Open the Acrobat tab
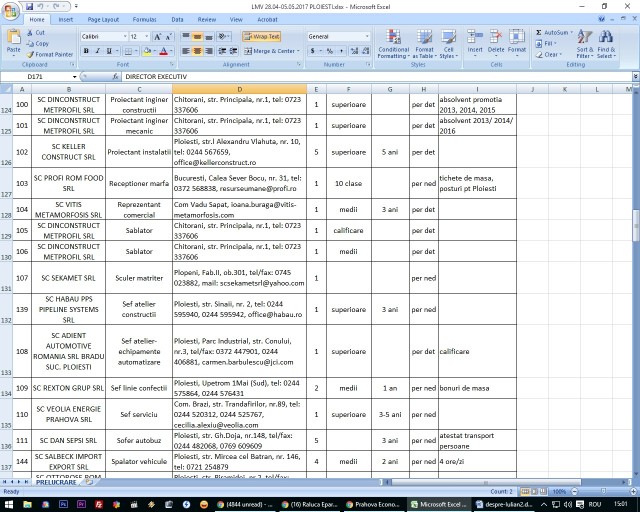 [267, 20]
